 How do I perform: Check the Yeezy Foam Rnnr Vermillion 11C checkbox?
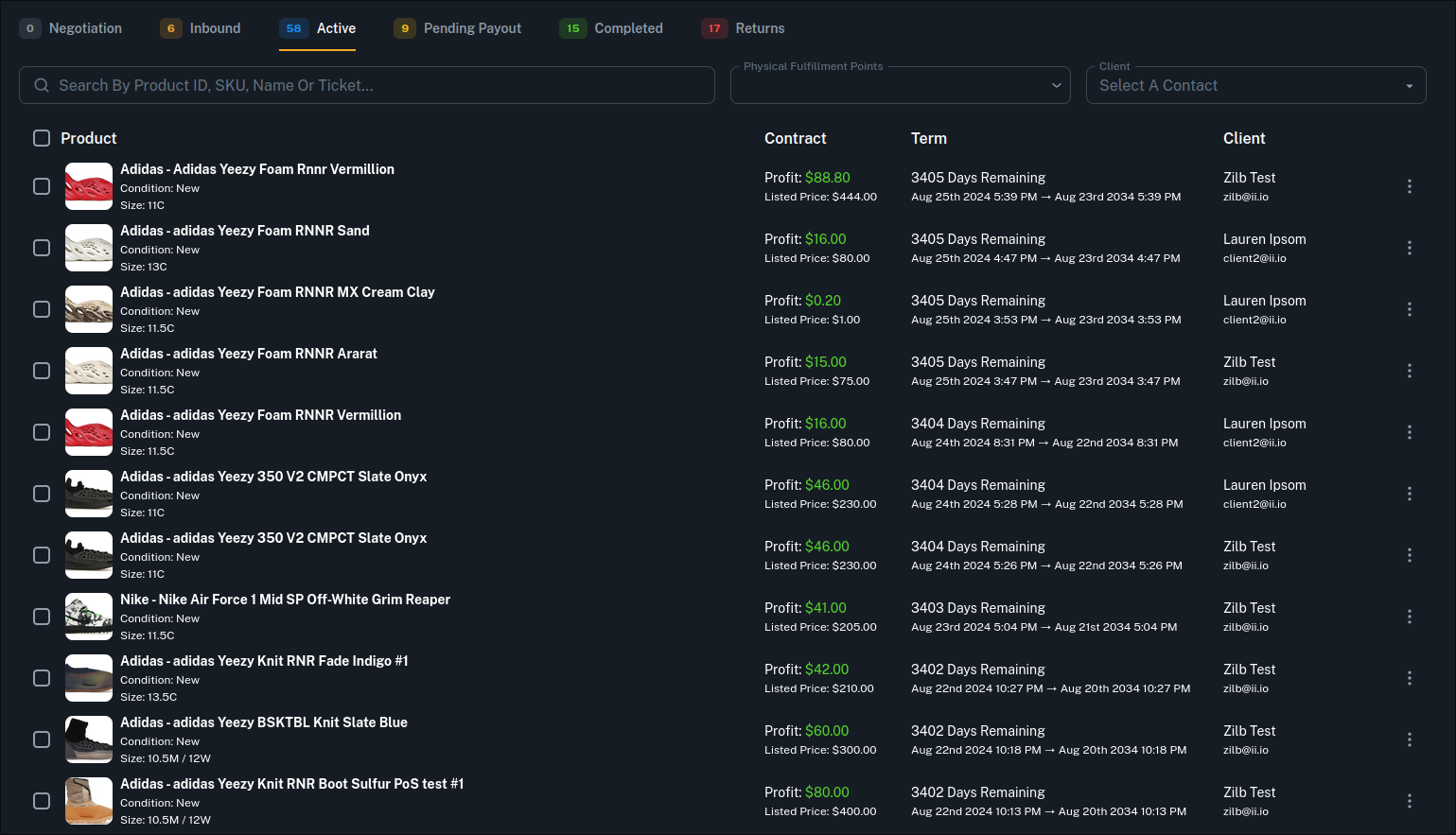point(42,186)
